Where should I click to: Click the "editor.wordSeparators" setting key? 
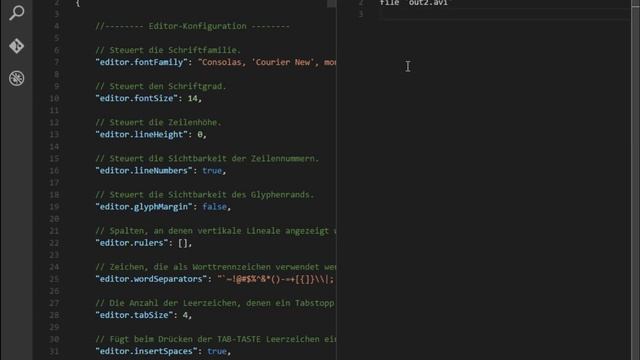(151, 279)
